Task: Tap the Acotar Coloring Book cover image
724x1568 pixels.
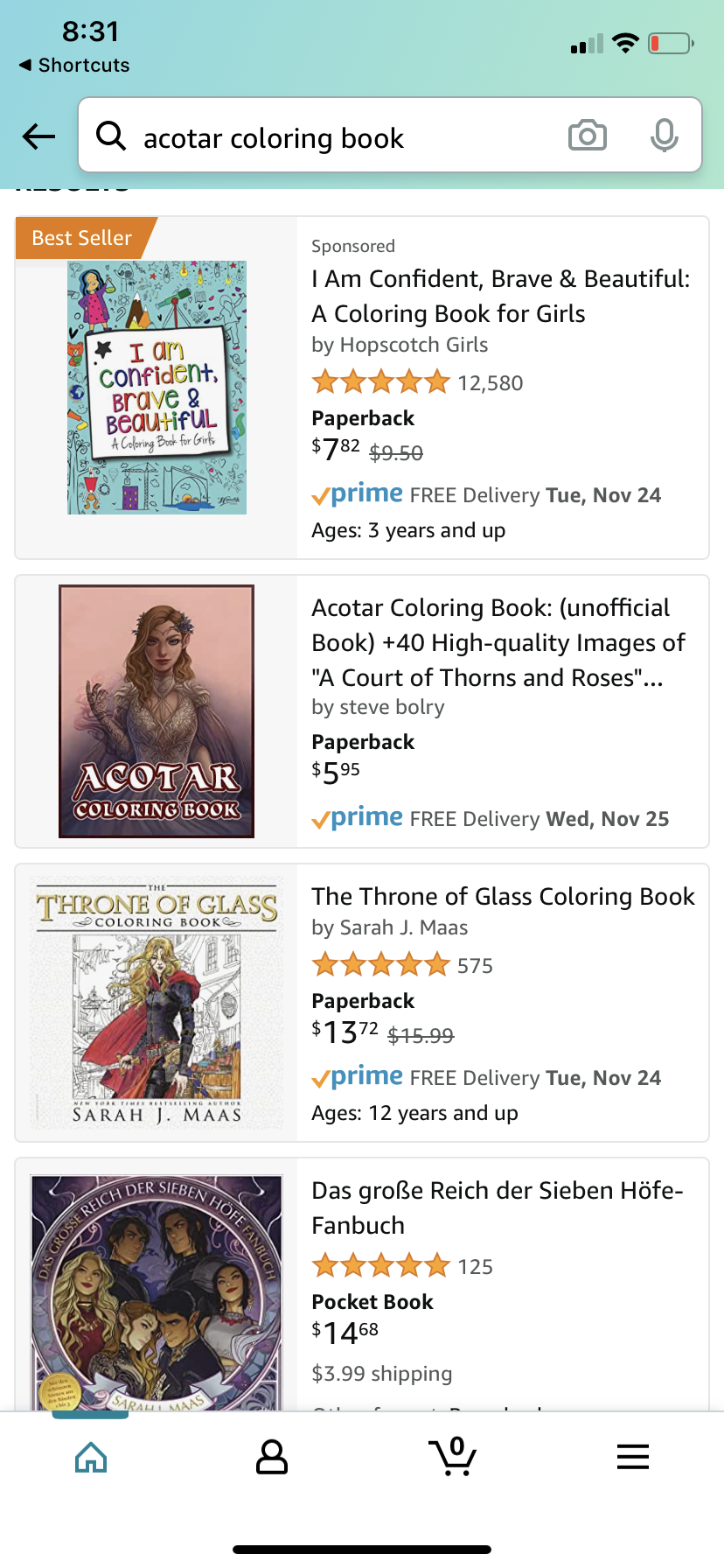Action: [x=157, y=711]
